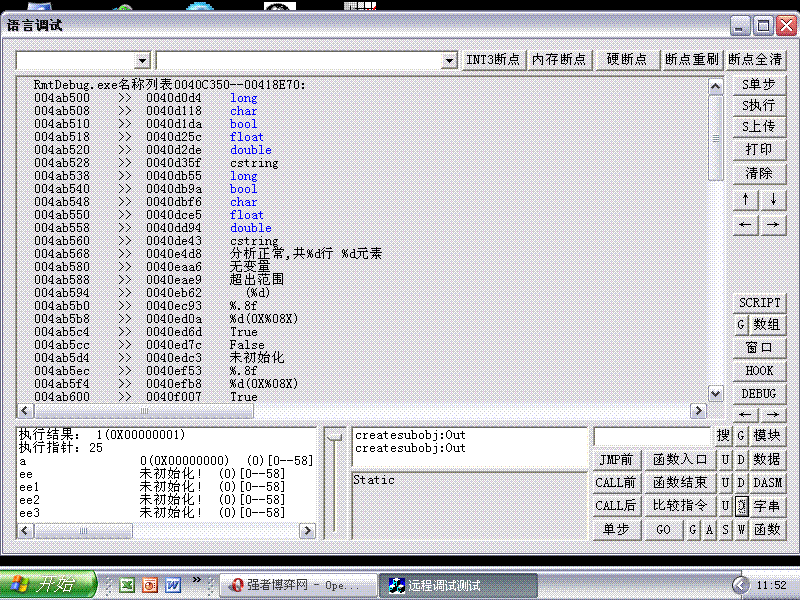Click the focused D button left of 字串
Screen dimensions: 800x600
(x=741, y=506)
